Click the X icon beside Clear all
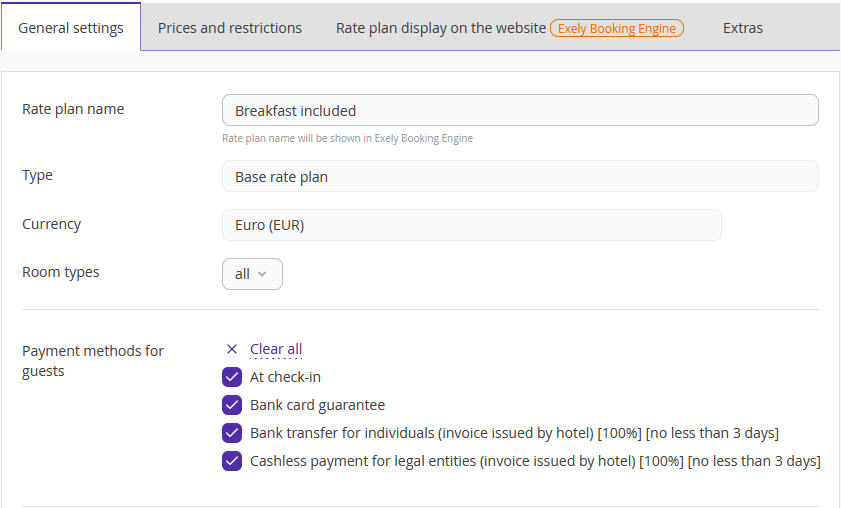The width and height of the screenshot is (841, 508). point(232,349)
